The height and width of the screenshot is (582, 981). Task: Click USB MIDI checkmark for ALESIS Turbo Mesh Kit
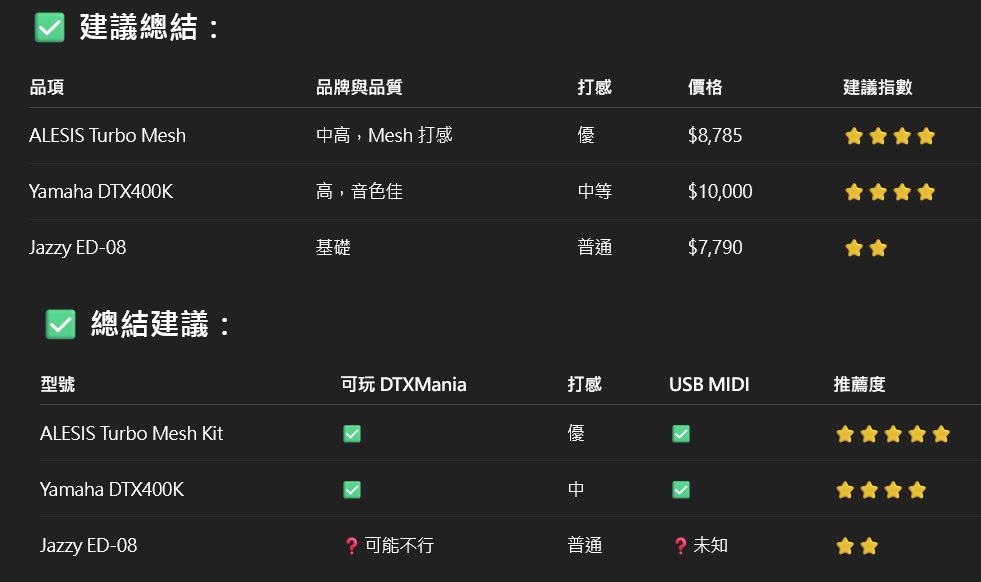[681, 434]
